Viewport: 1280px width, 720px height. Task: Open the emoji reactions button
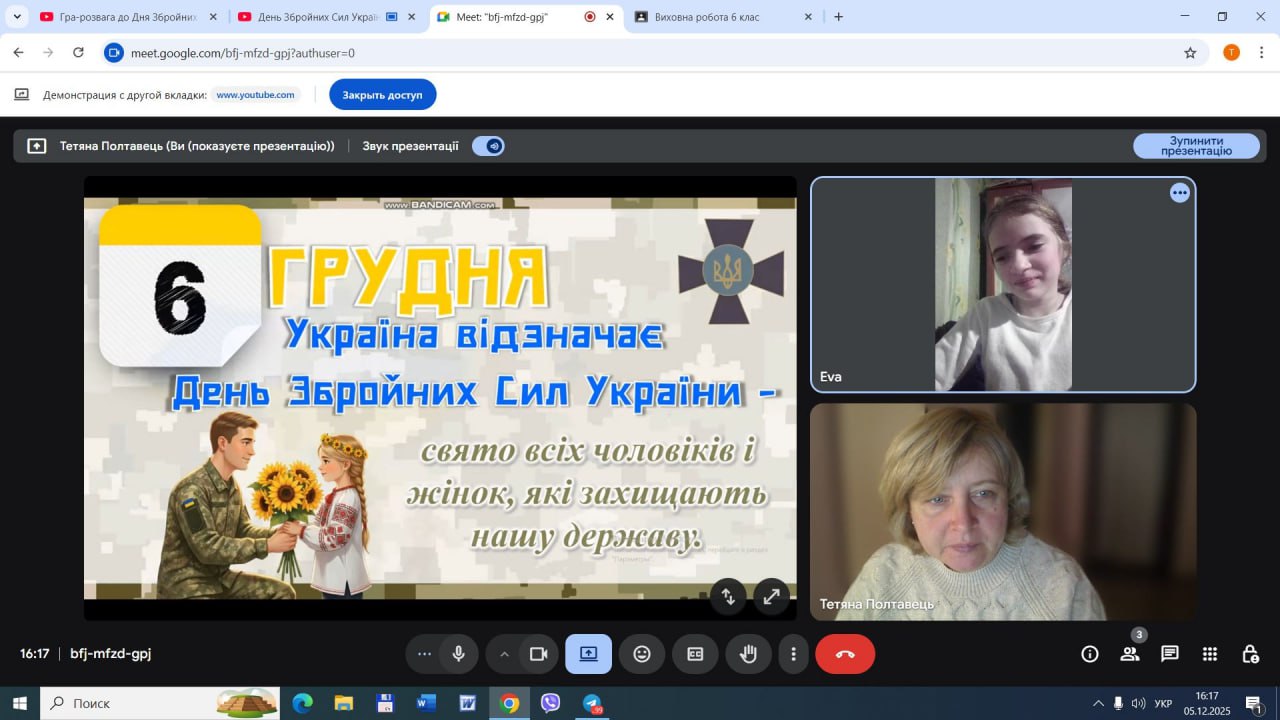(x=642, y=654)
